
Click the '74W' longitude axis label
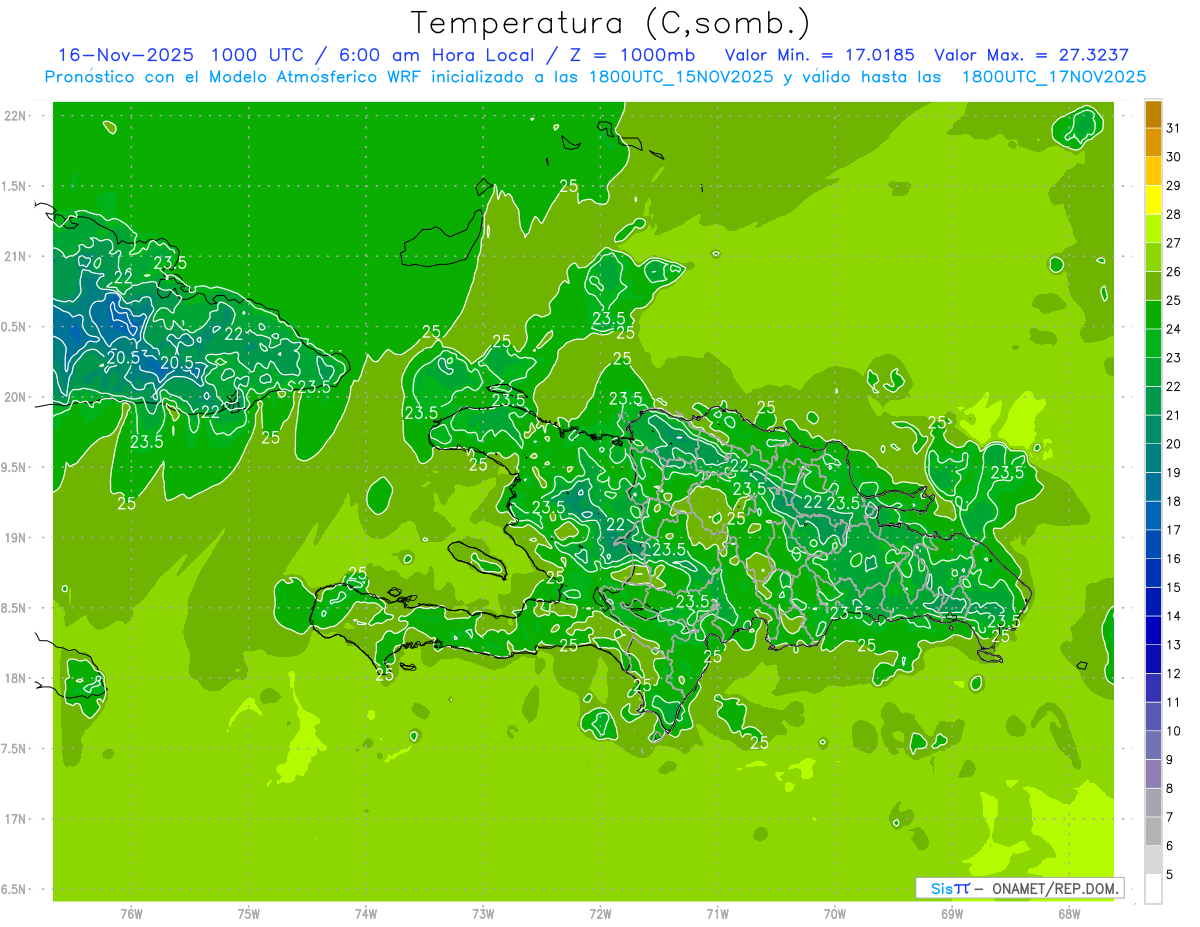click(366, 913)
